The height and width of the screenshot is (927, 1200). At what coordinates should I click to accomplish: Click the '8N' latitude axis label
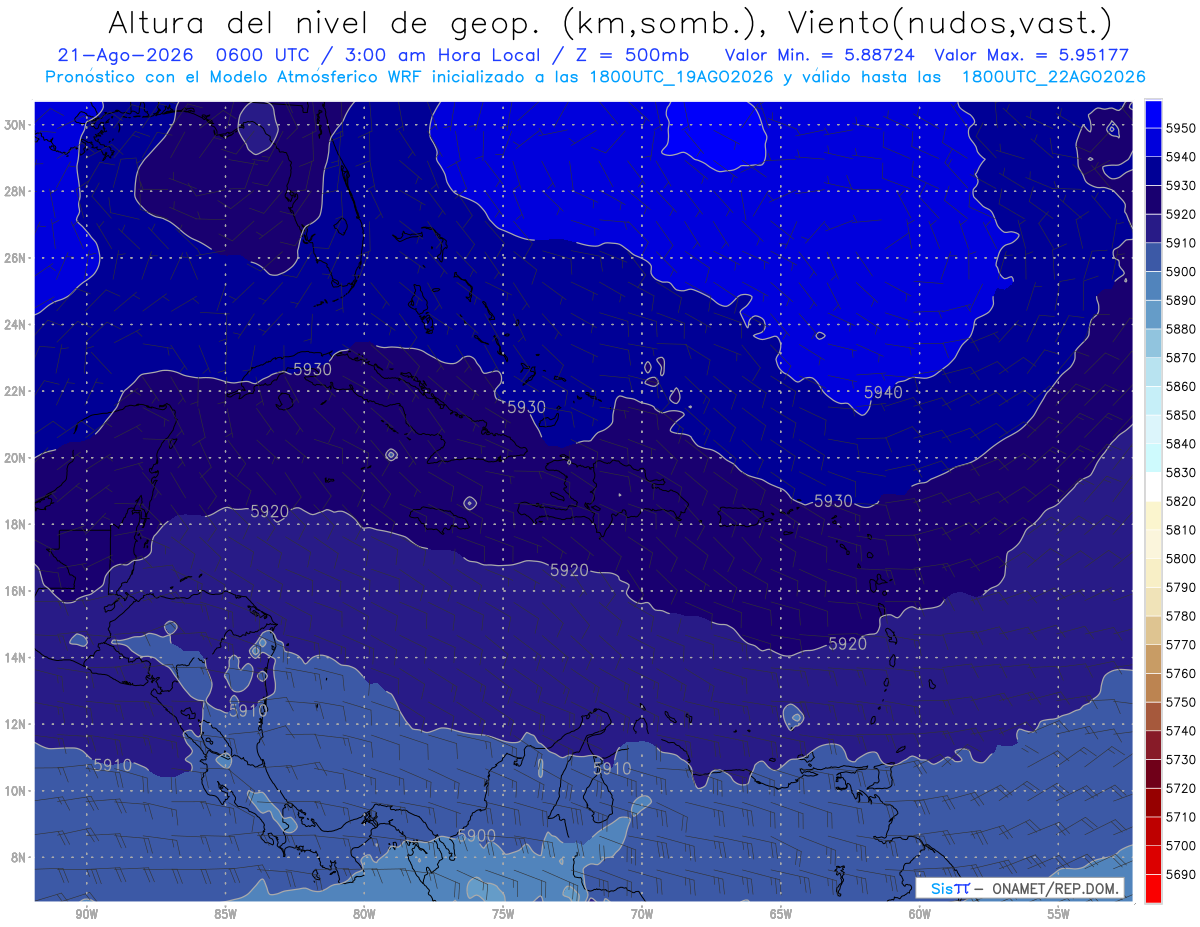[17, 858]
